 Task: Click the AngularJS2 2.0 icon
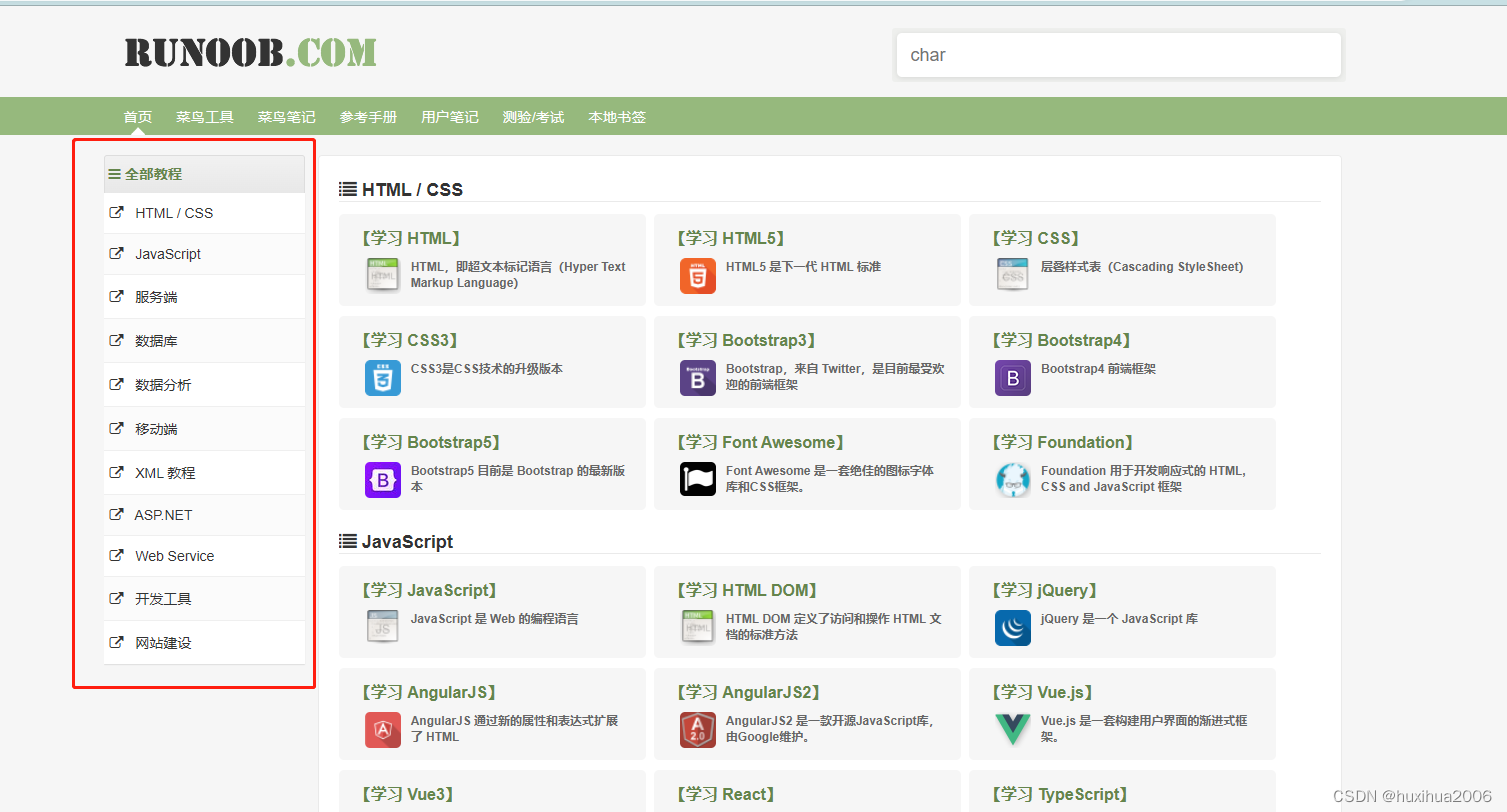698,730
